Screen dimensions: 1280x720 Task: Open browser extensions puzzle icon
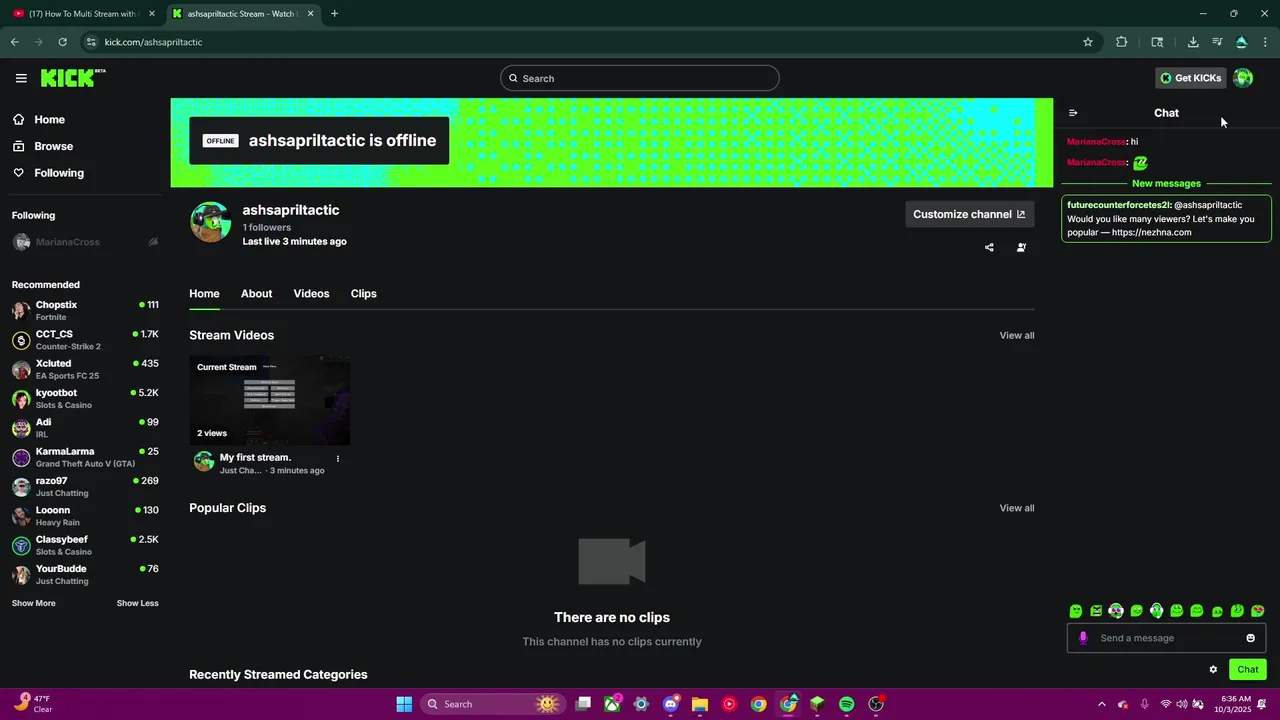click(1121, 42)
